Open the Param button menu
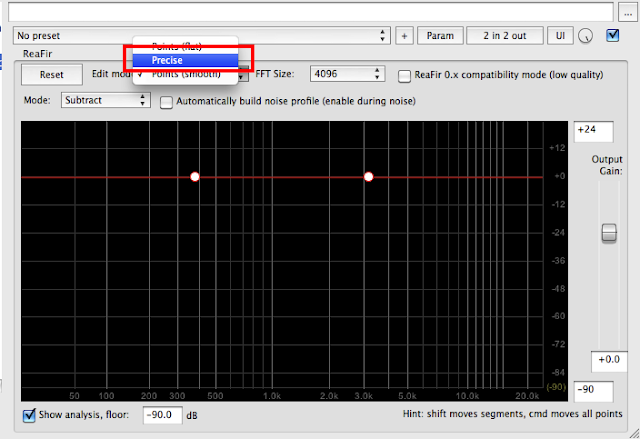The width and height of the screenshot is (640, 439). tap(440, 36)
